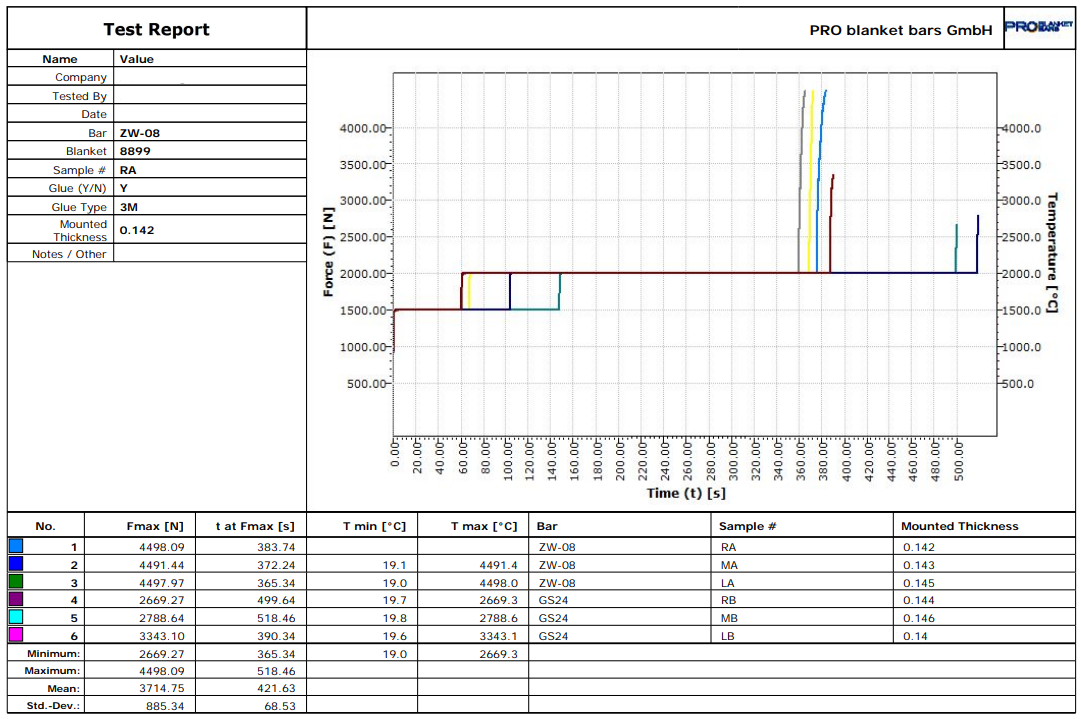This screenshot has width=1081, height=719.
Task: Click Fmax value 2669.27 in row 4
Action: pyautogui.click(x=162, y=600)
